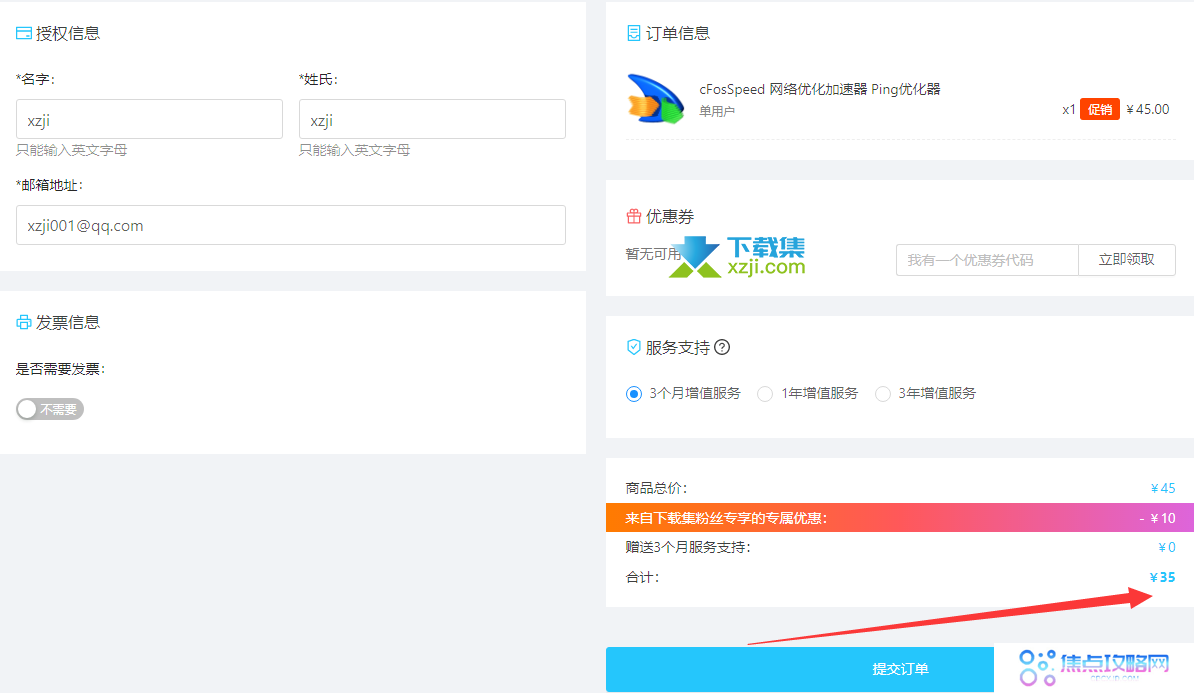Toggle the 不需要 invoice switch
The height and width of the screenshot is (693, 1194).
coord(49,409)
